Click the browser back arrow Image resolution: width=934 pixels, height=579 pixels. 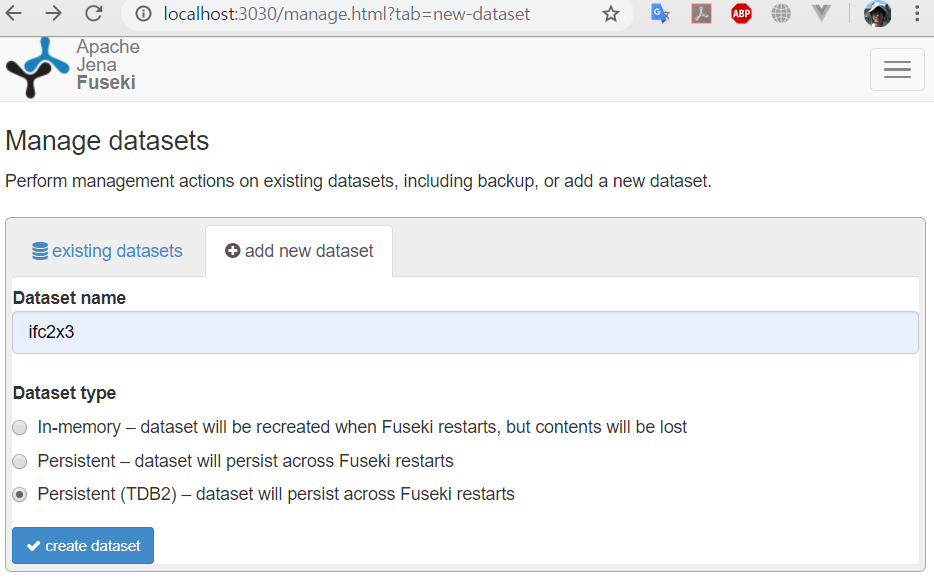13,13
